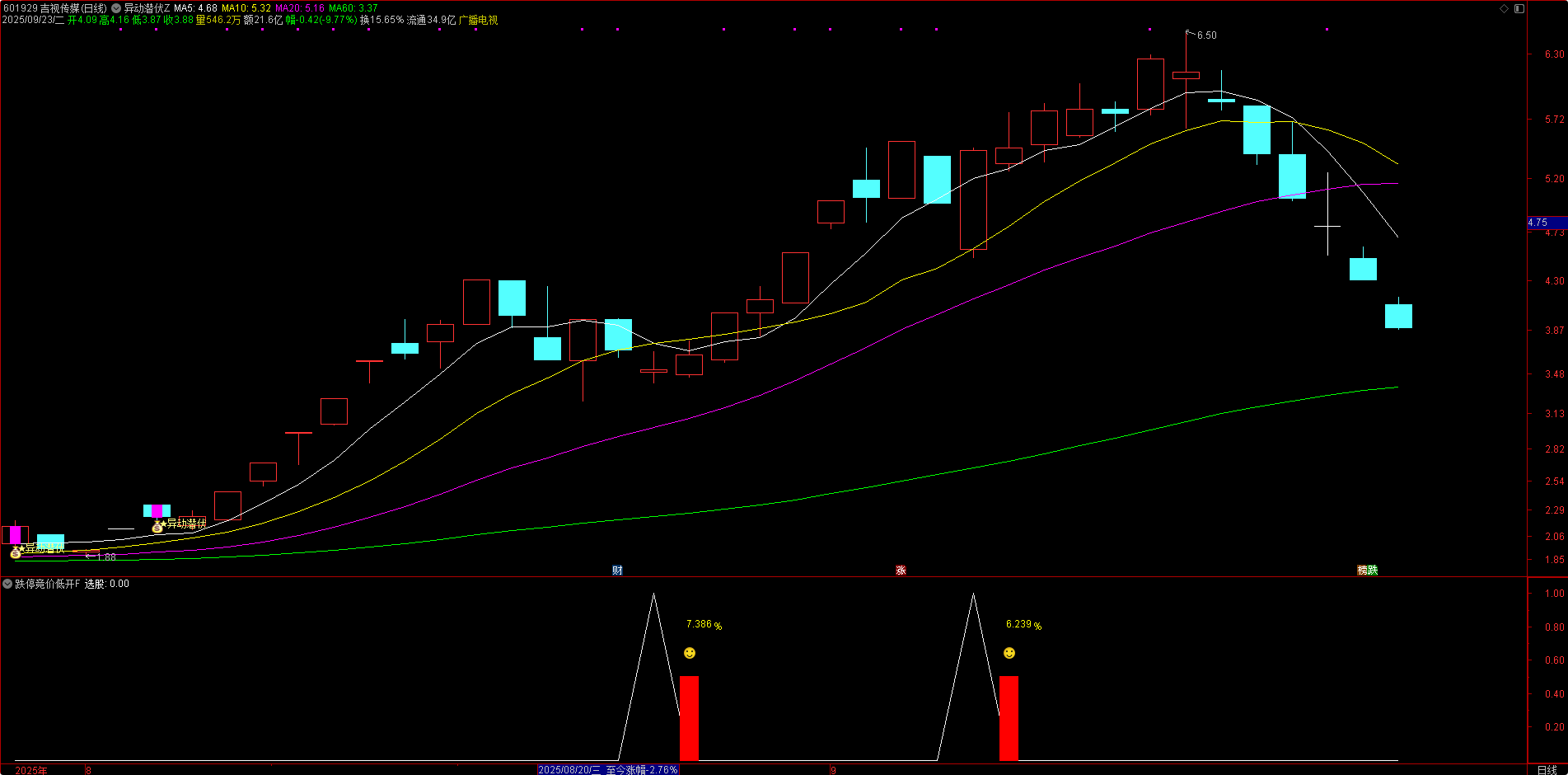Click the smiley face near 6.239%
1568x775 pixels.
[x=1009, y=653]
